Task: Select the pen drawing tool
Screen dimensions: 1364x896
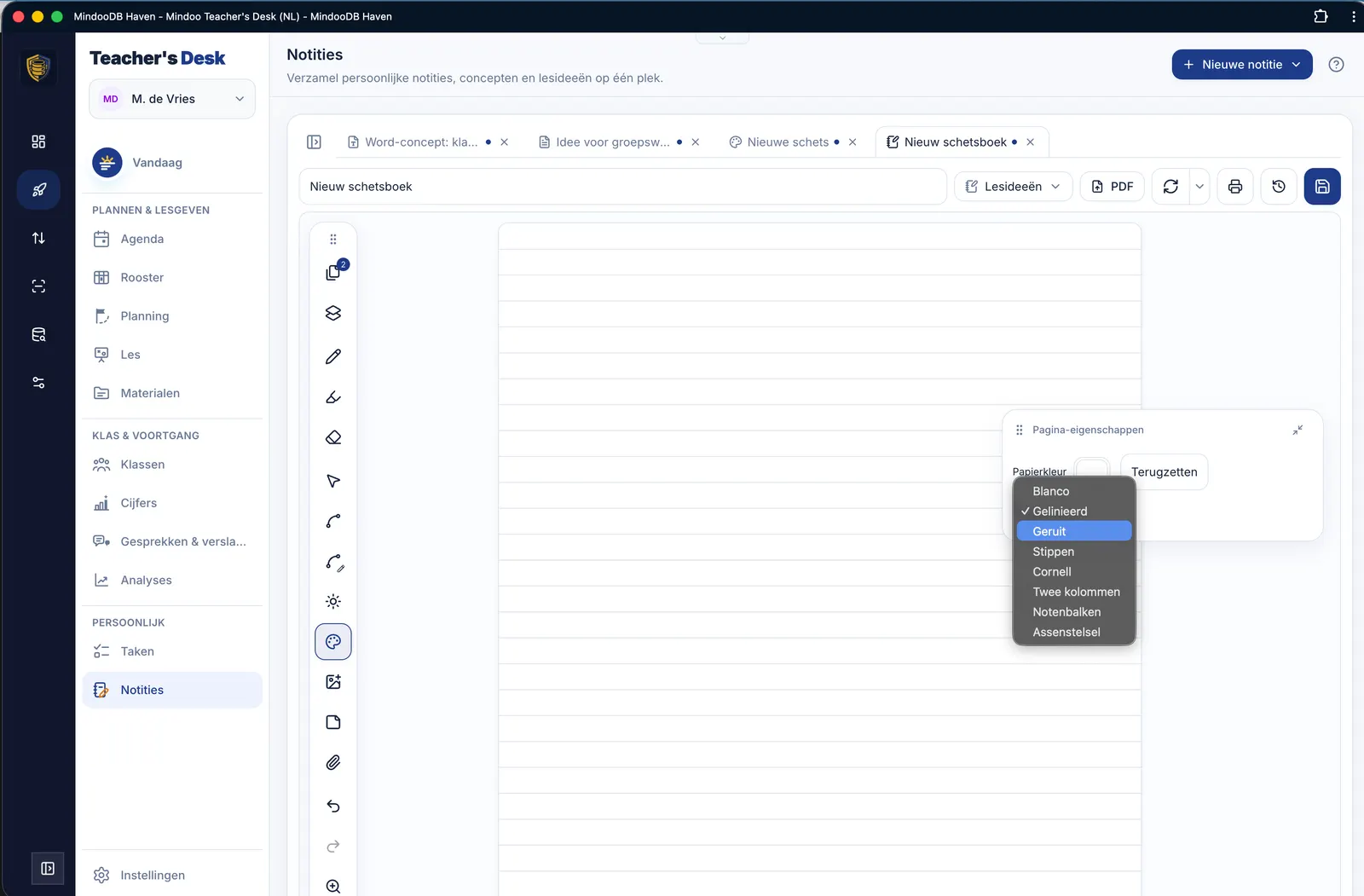Action: (333, 356)
